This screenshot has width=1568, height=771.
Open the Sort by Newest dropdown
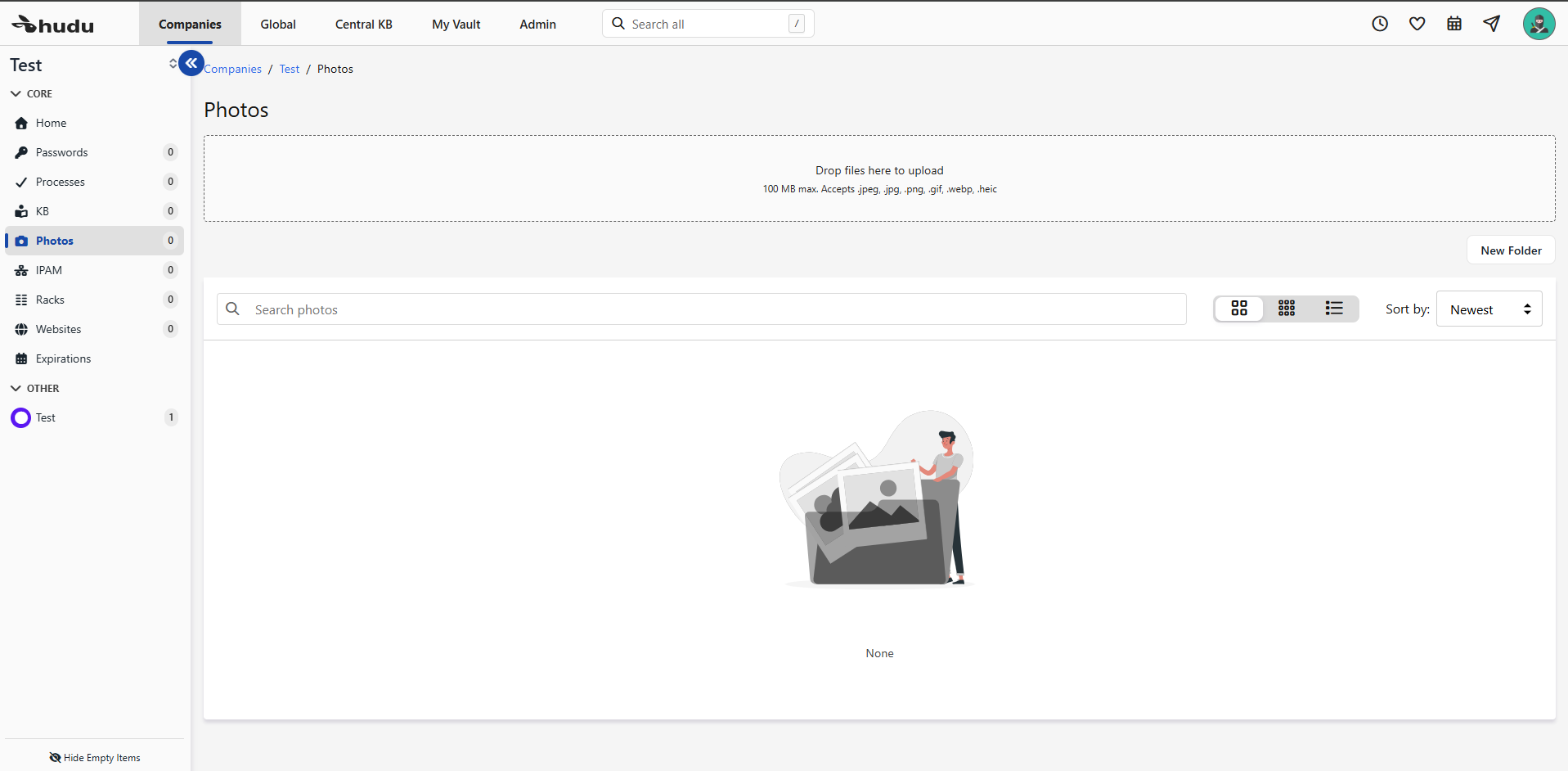pos(1489,309)
